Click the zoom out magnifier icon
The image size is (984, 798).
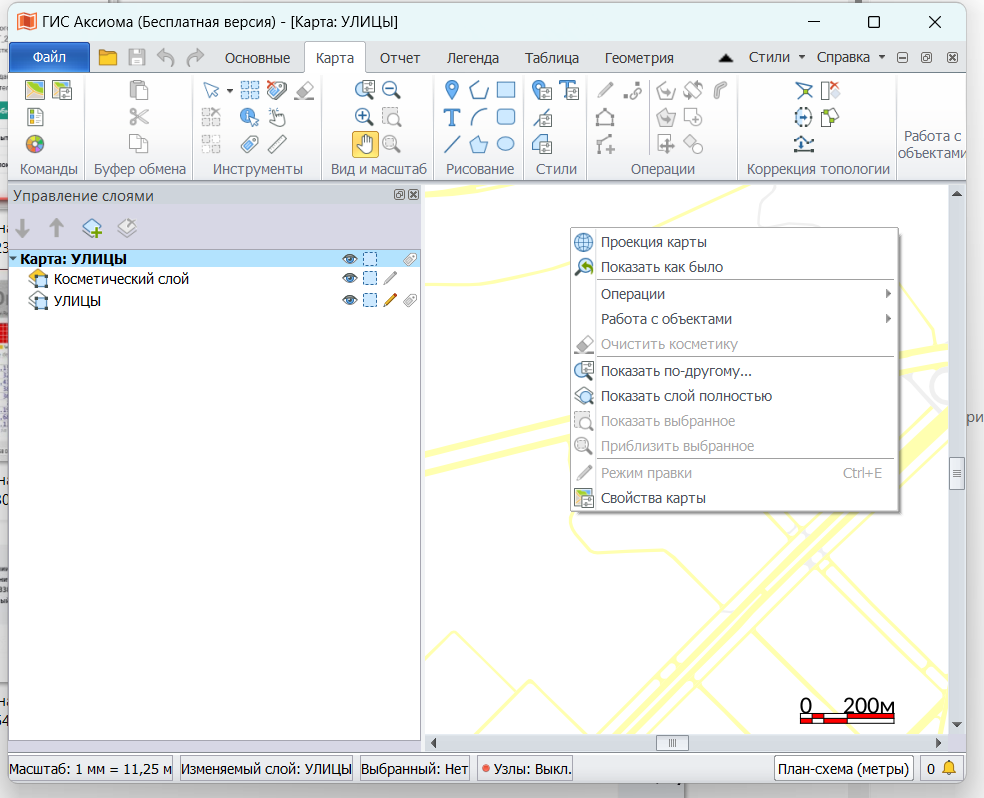(391, 90)
